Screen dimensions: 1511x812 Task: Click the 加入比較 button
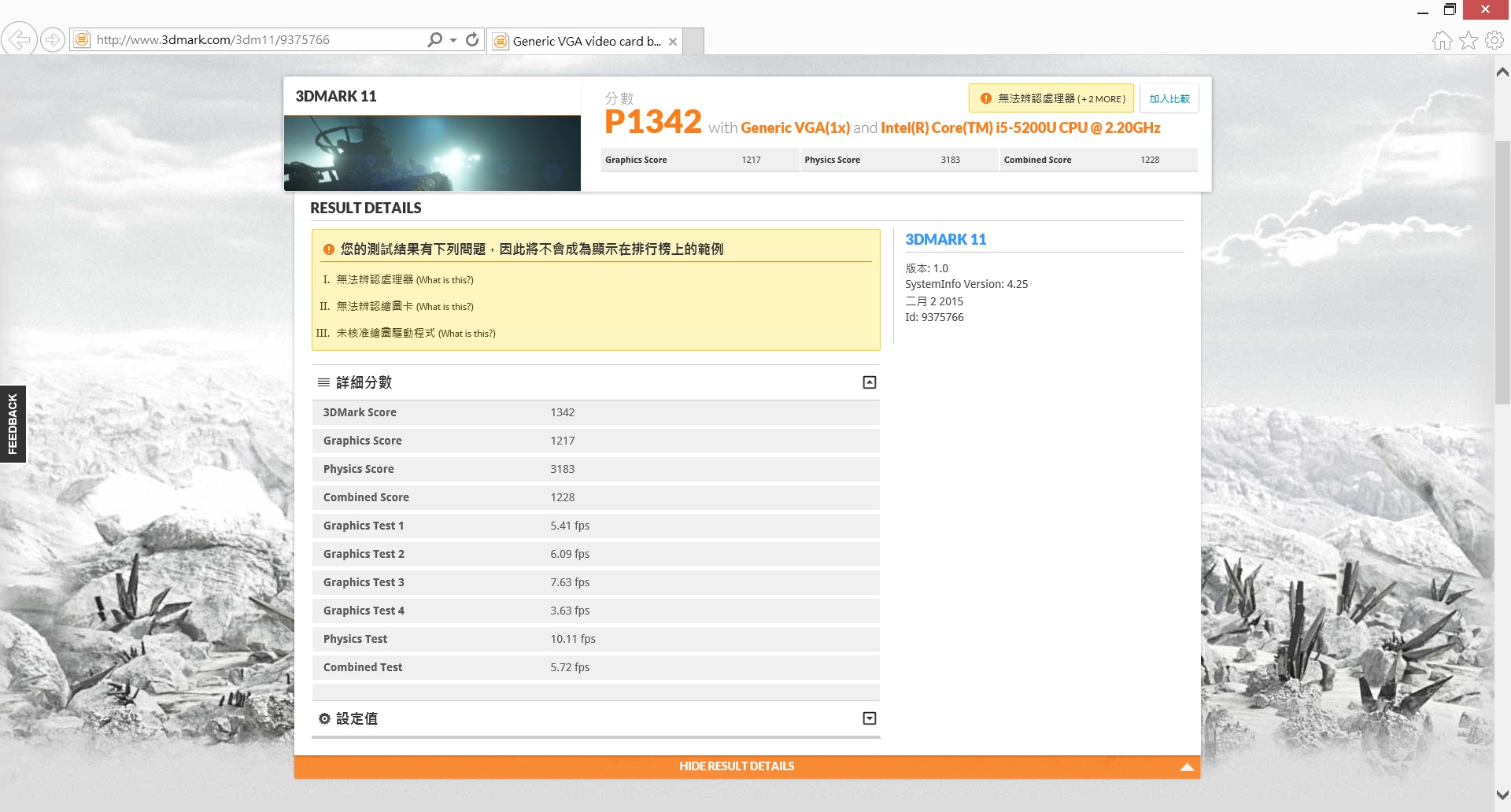(x=1169, y=98)
